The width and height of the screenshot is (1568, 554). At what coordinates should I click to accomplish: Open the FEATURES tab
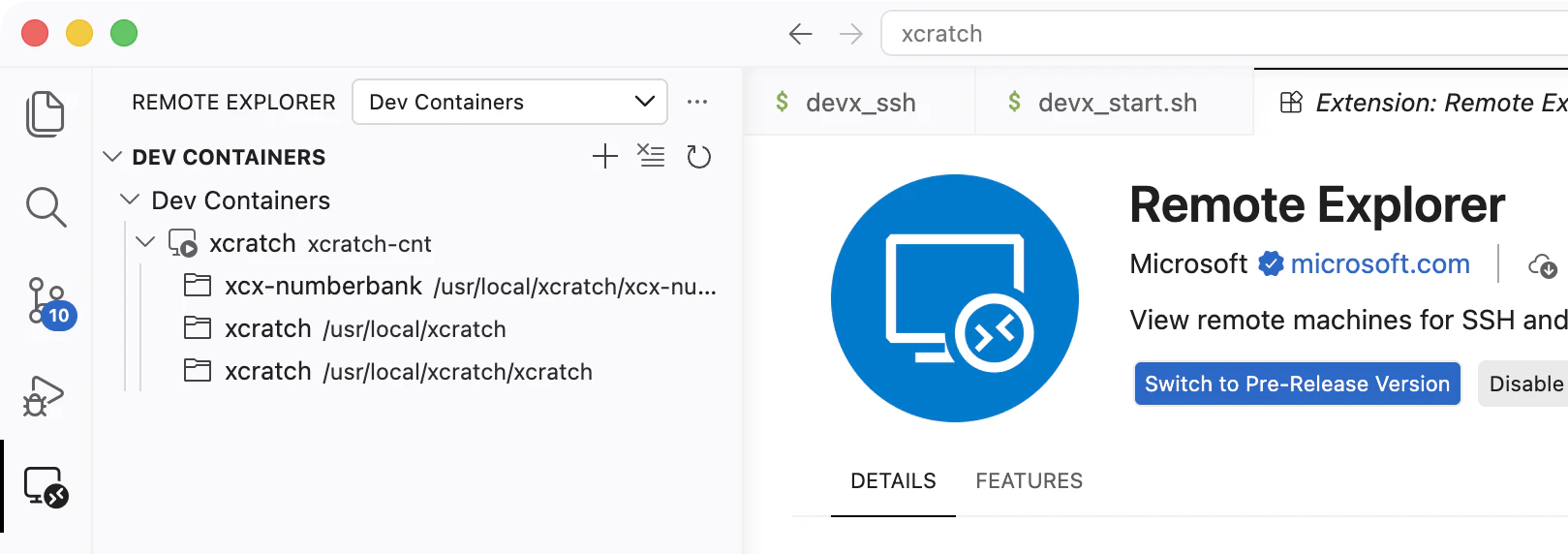click(x=1029, y=480)
